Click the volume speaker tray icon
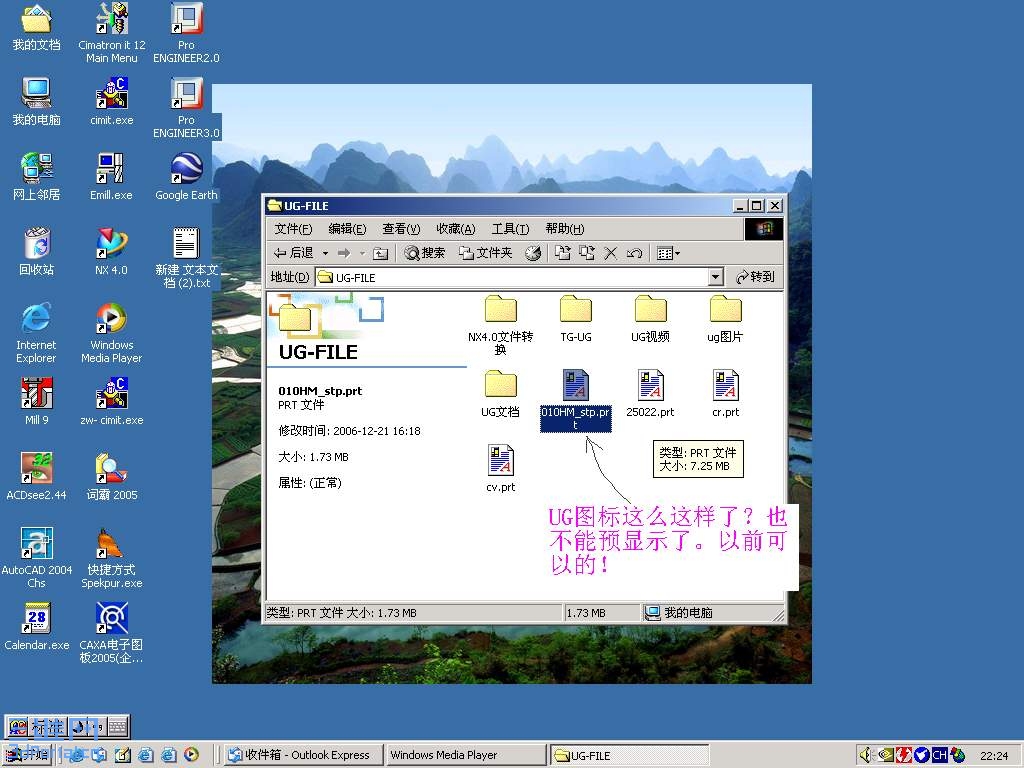This screenshot has width=1024, height=768. pos(867,755)
